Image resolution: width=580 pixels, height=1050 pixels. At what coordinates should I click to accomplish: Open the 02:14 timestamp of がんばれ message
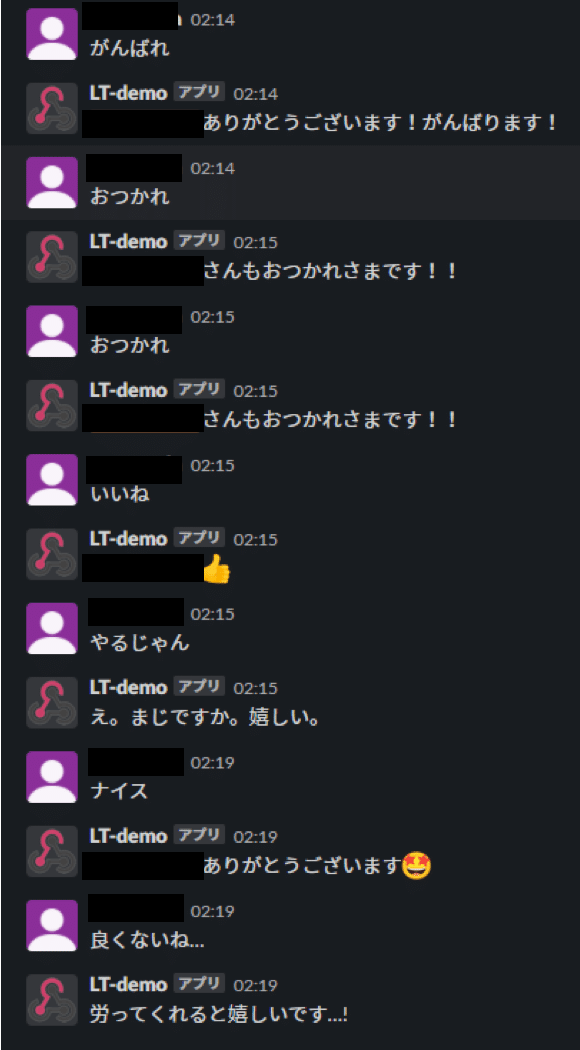tap(213, 20)
